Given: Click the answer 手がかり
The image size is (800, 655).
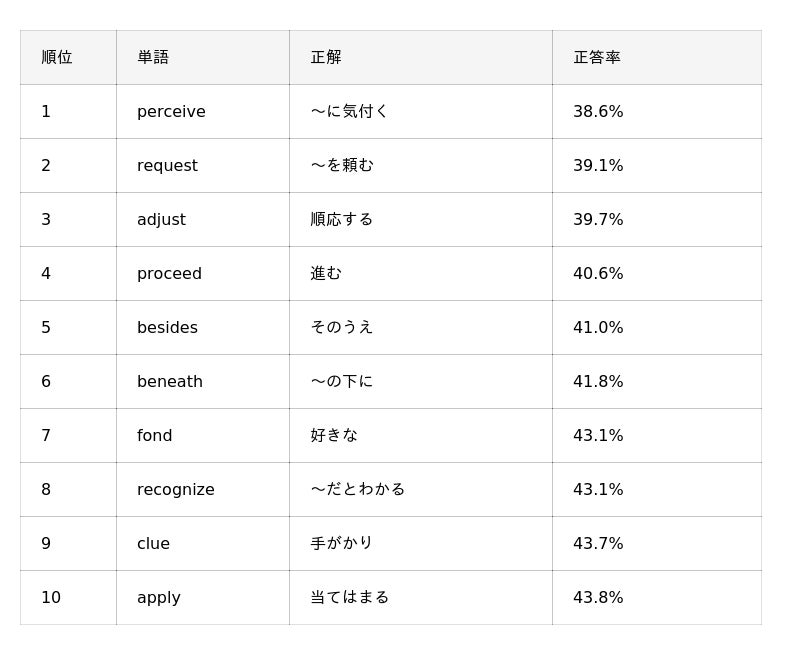Looking at the screenshot, I should [342, 543].
